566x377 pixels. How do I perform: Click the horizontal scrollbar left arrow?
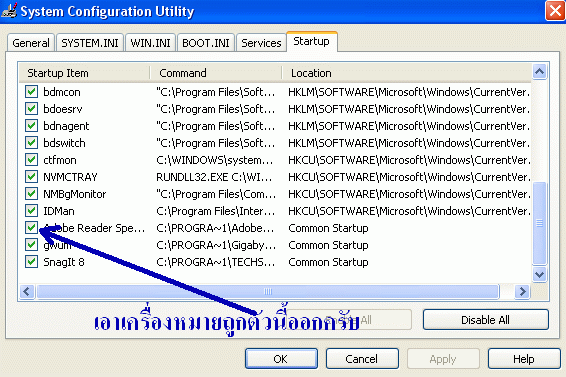(x=27, y=291)
